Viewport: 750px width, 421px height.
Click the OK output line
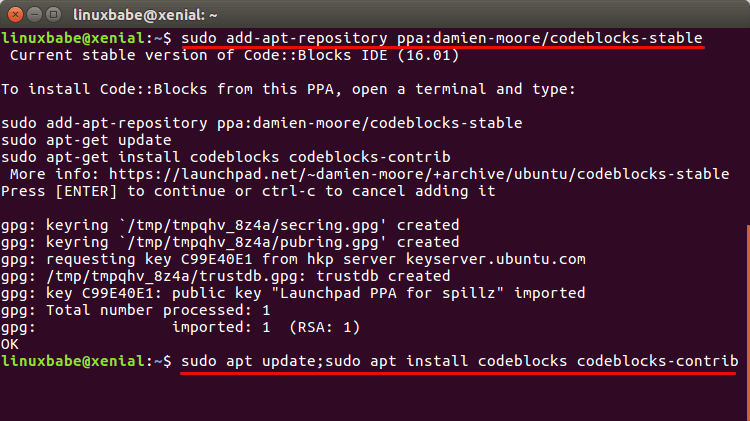(10, 343)
